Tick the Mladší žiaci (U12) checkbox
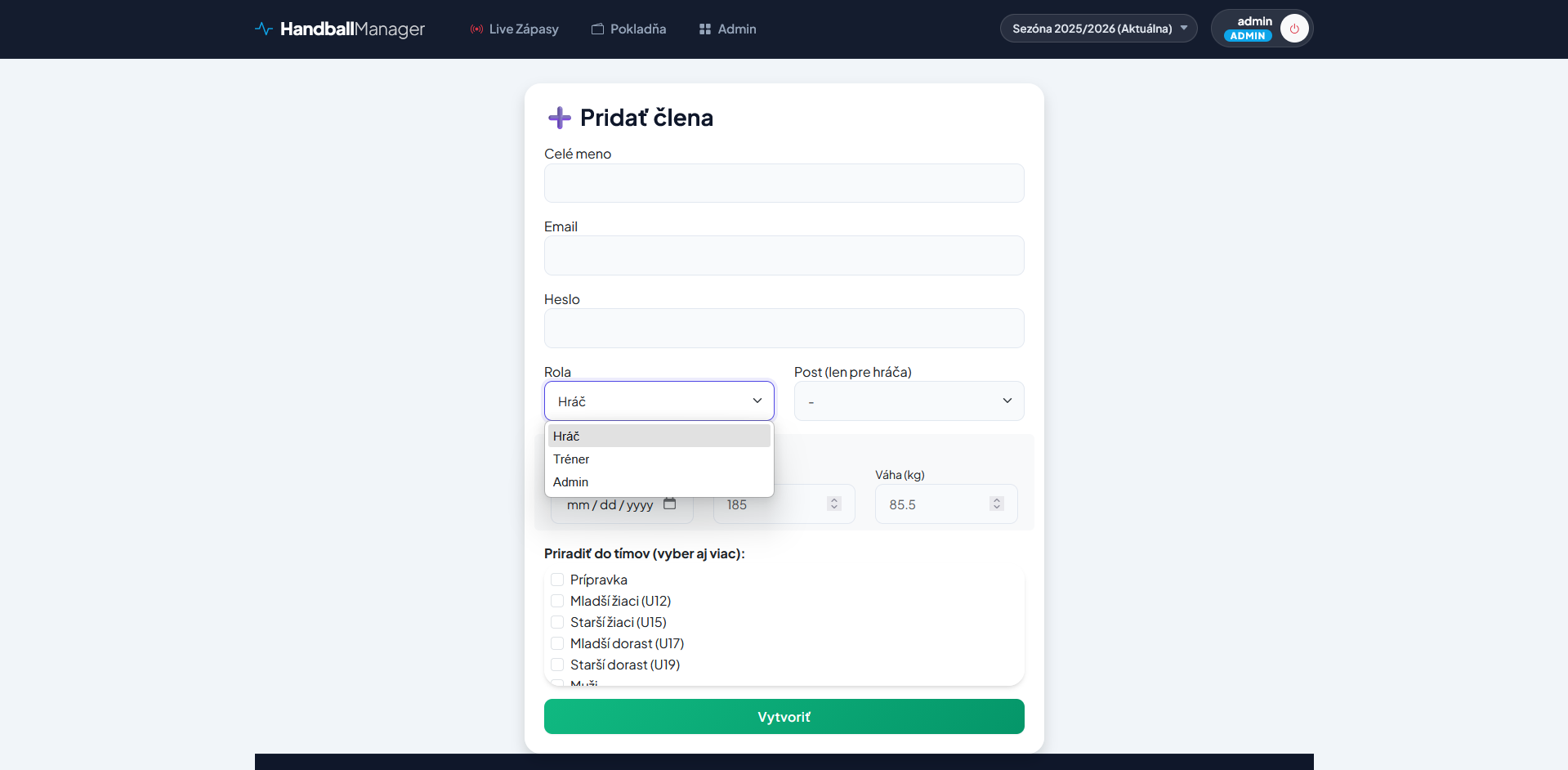Viewport: 1568px width, 770px height. tap(557, 601)
